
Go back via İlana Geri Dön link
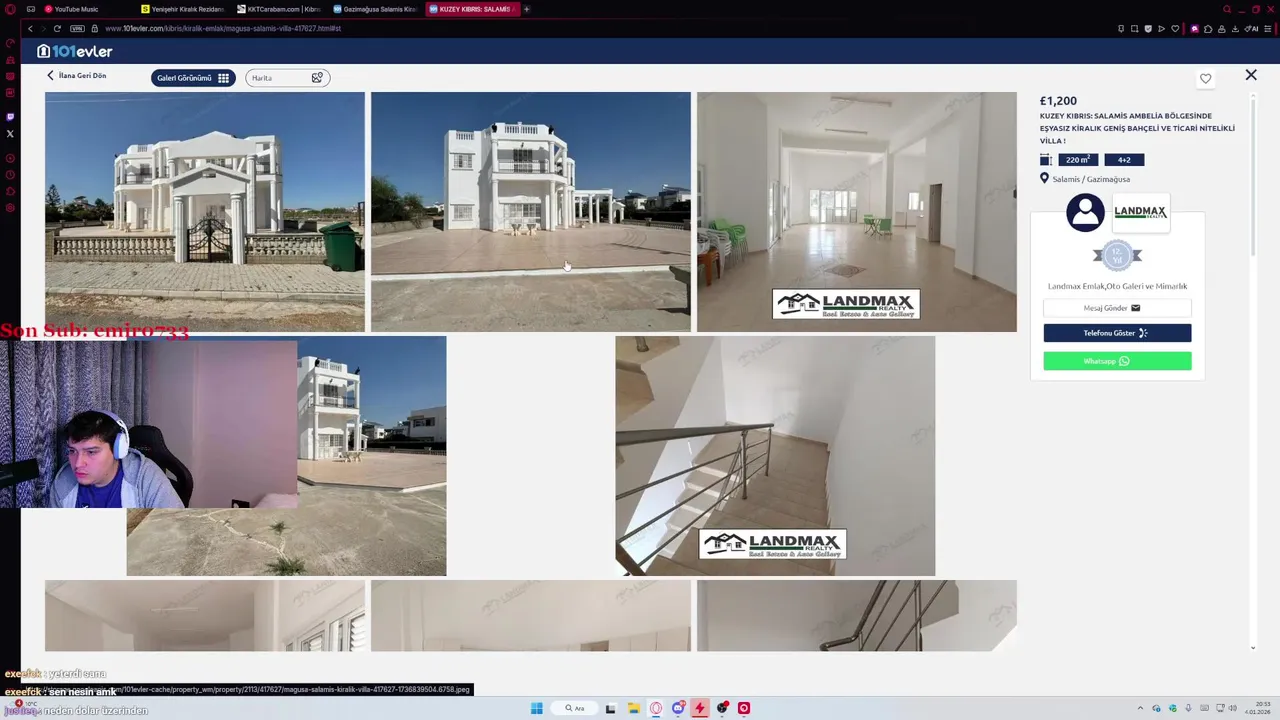[76, 76]
